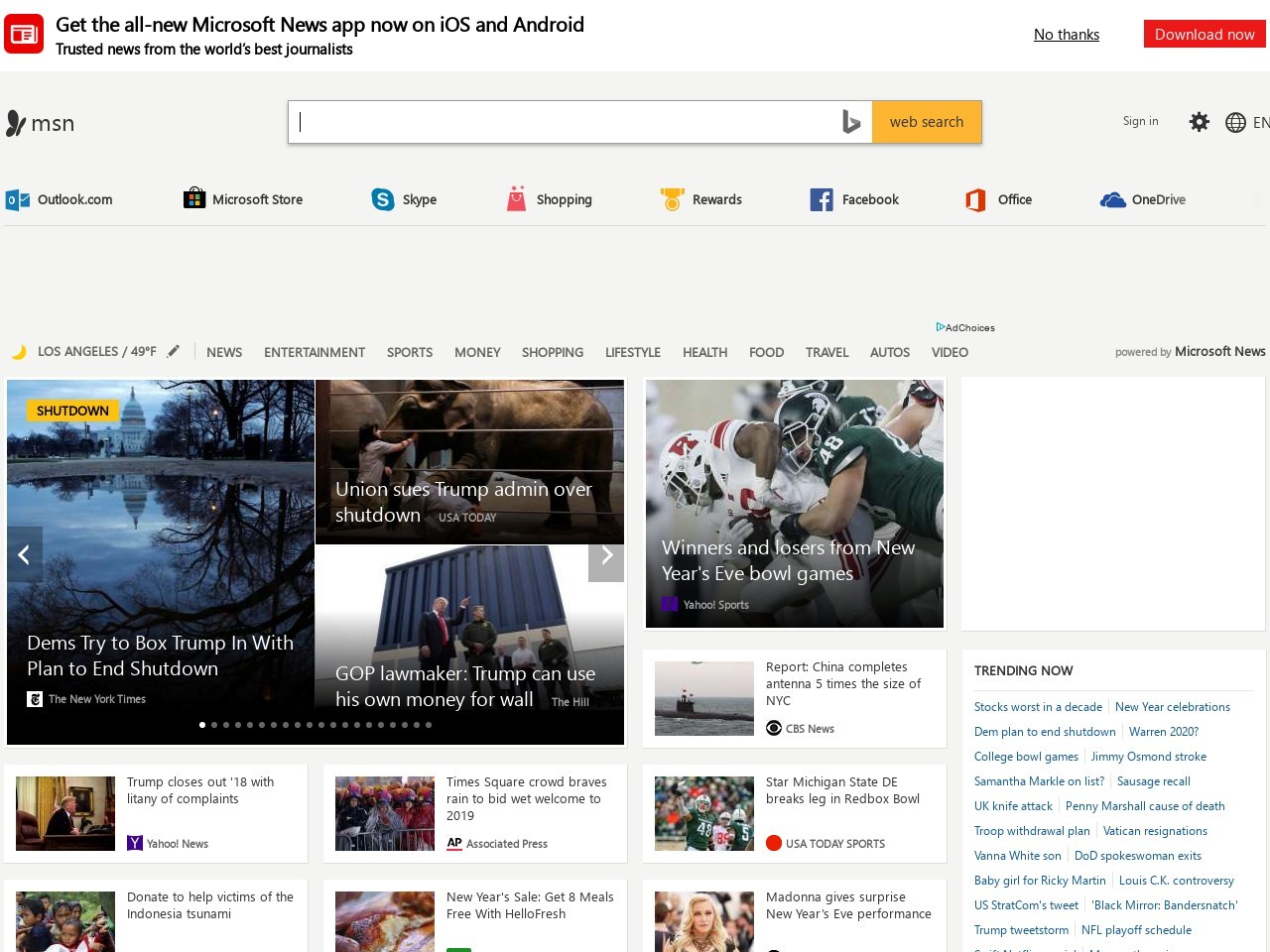Open 'Louis C.K. controversy' trending link

point(1177,881)
